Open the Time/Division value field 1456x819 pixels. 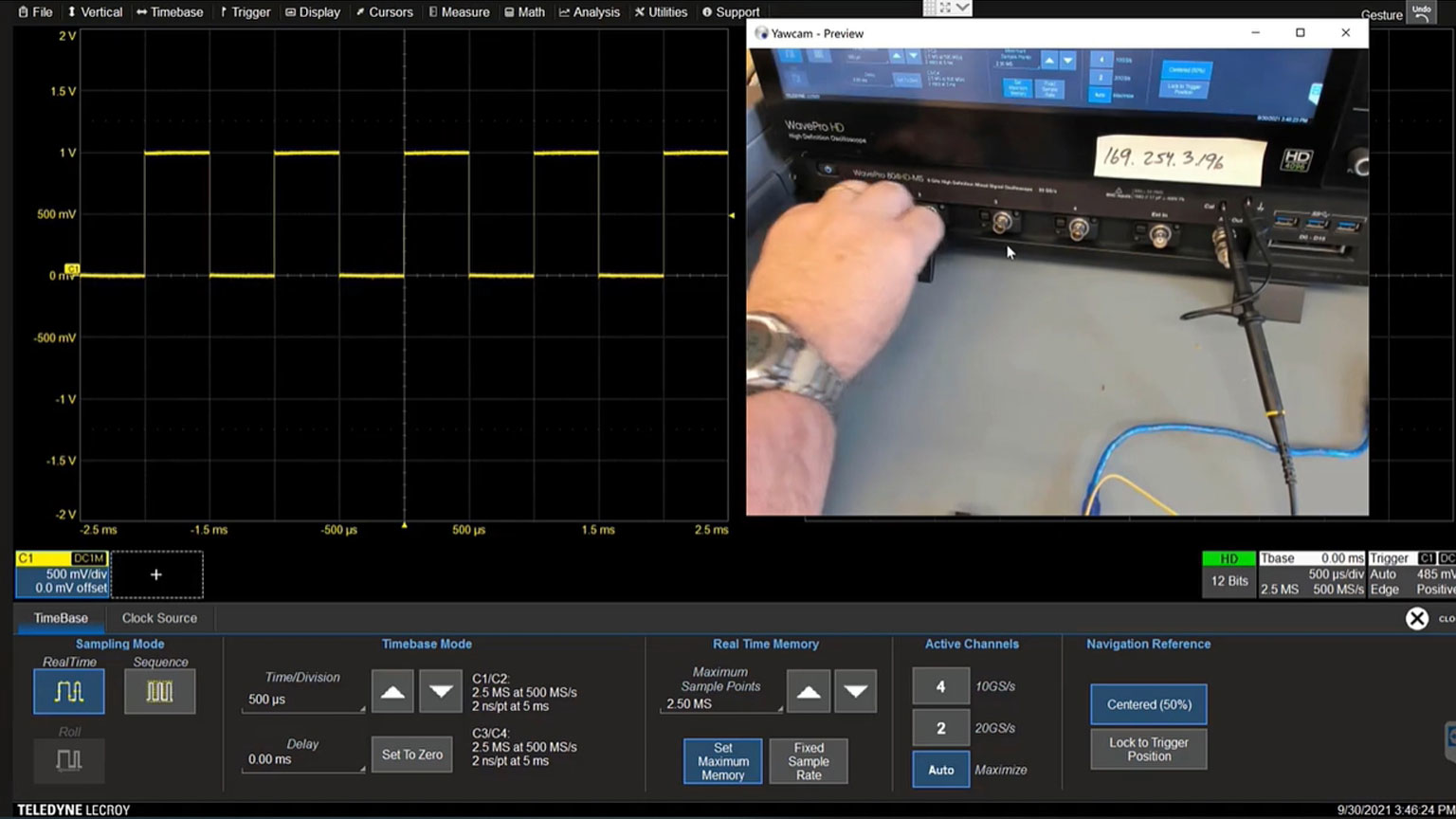pyautogui.click(x=302, y=700)
